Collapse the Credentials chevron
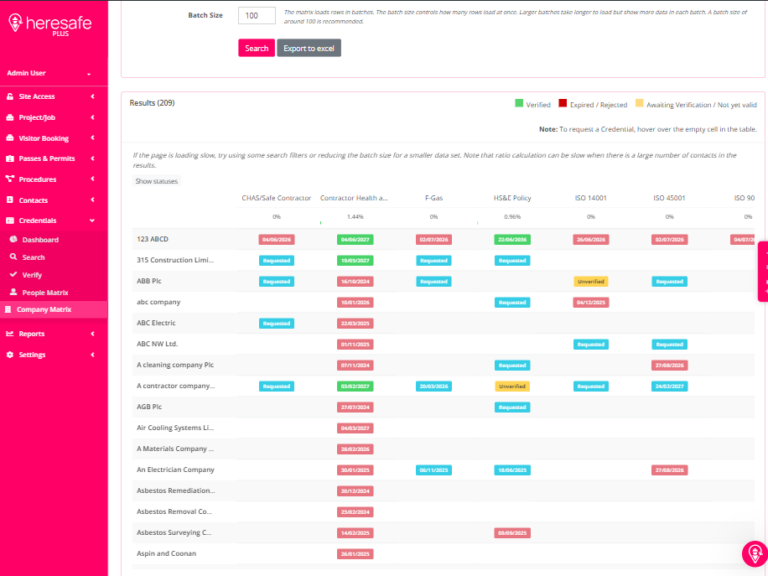The image size is (768, 576). pos(93,220)
